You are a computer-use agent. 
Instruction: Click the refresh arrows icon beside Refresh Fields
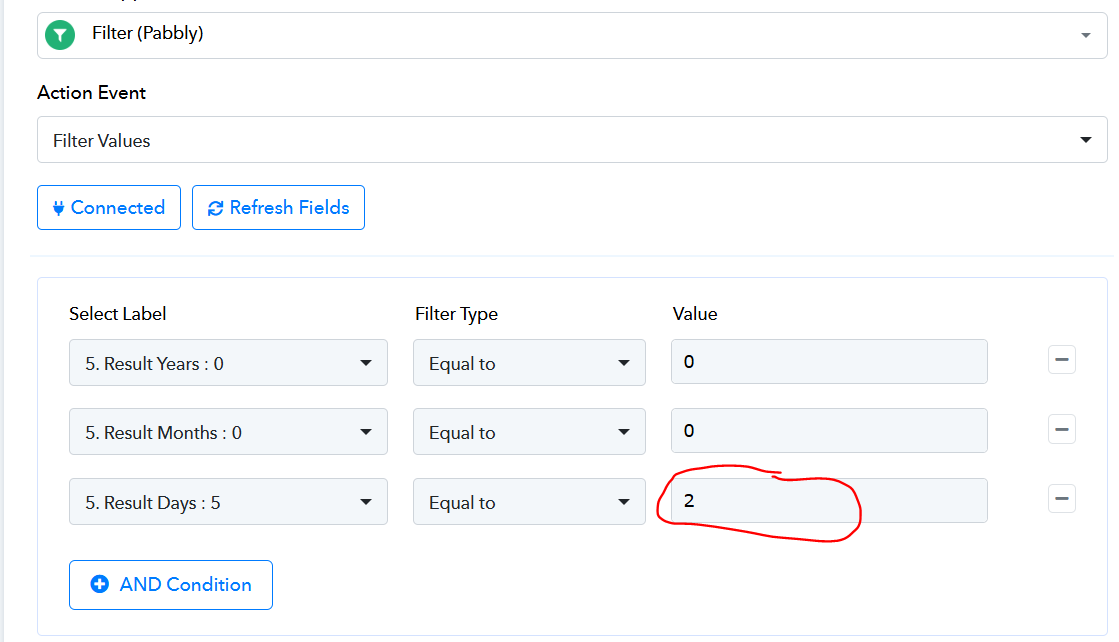(x=215, y=208)
